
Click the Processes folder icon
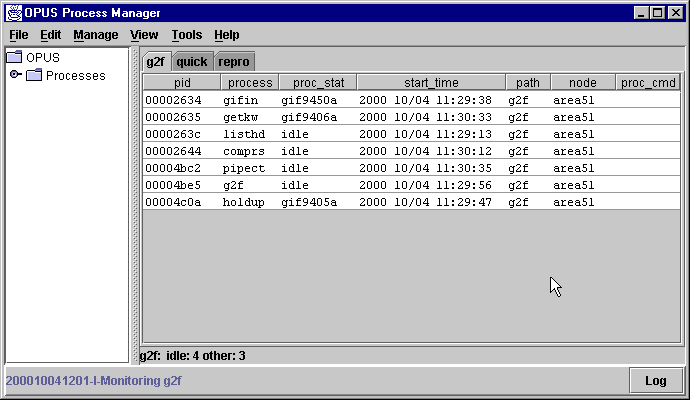point(34,76)
